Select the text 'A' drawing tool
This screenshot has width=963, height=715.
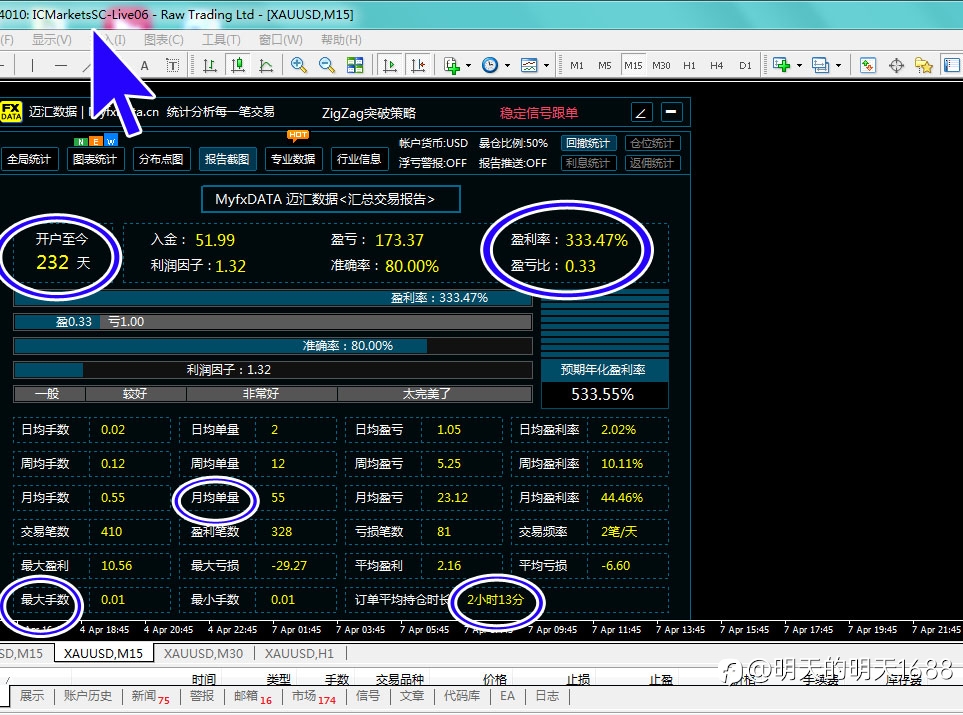point(144,65)
